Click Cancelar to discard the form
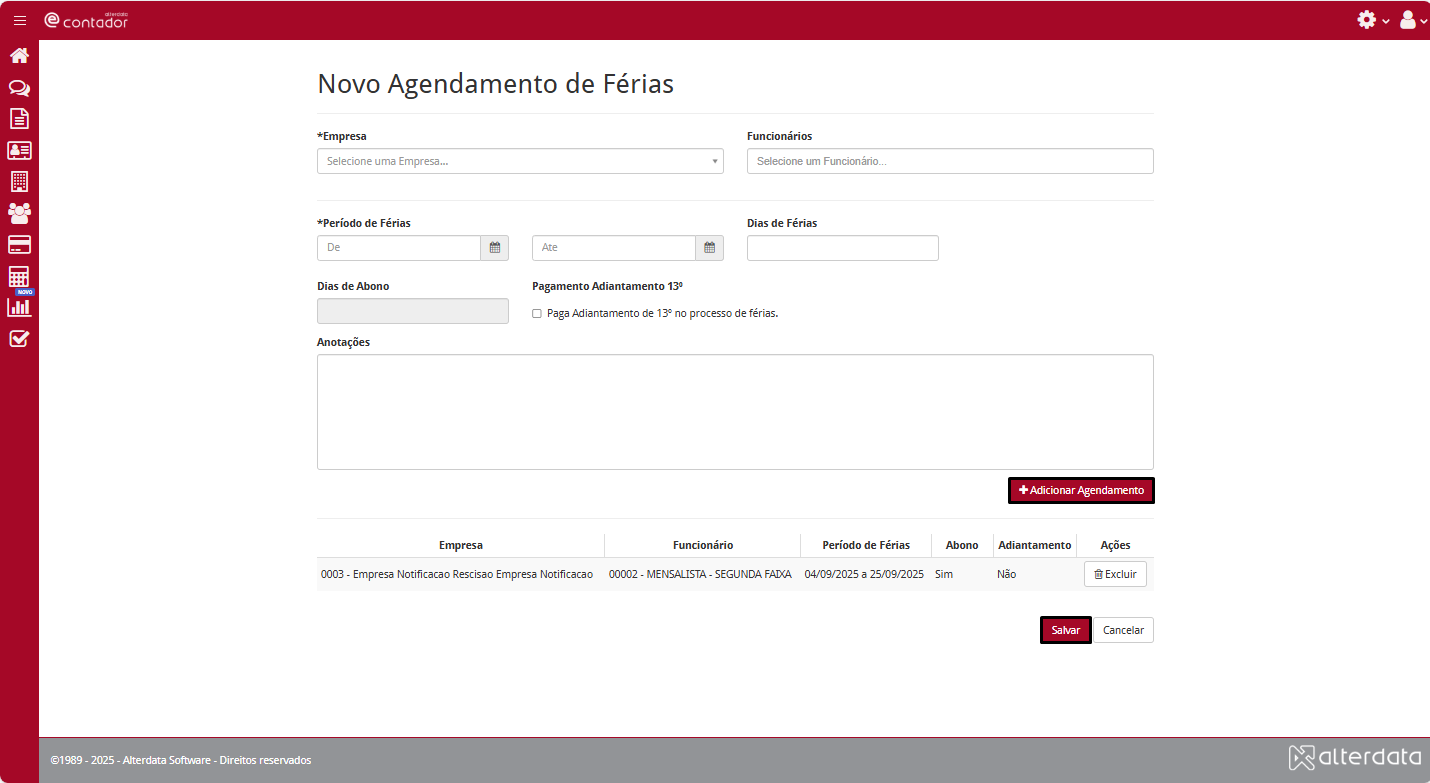This screenshot has height=783, width=1430. [x=1123, y=630]
